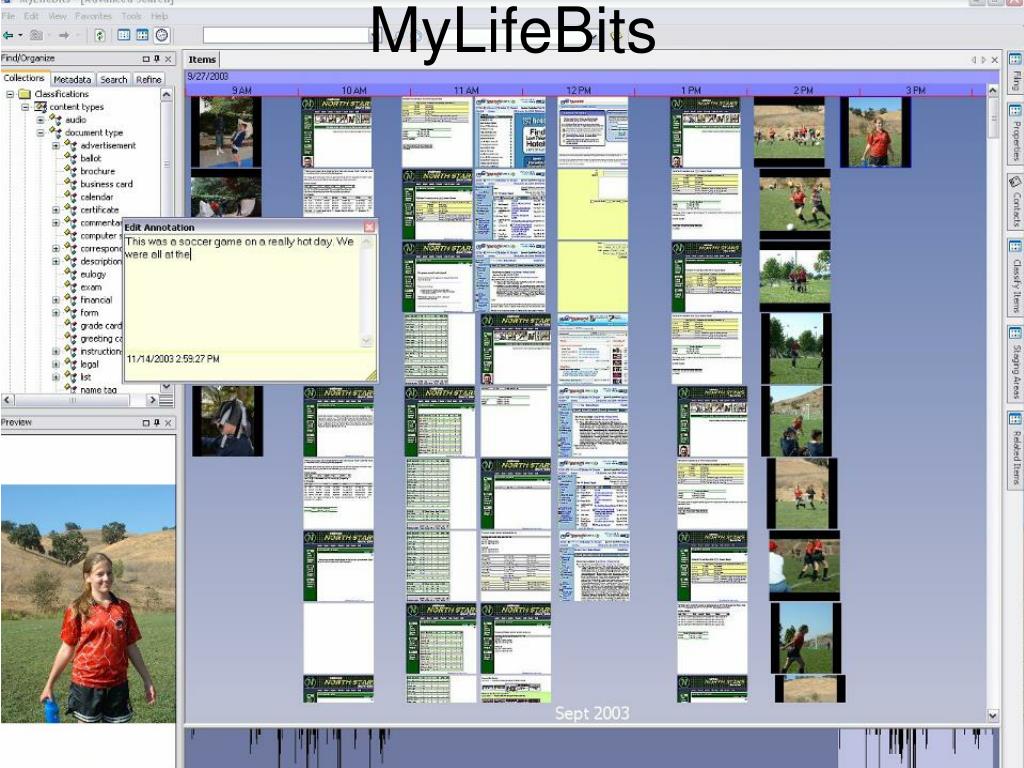Select calendar in the classification tree

pos(97,197)
